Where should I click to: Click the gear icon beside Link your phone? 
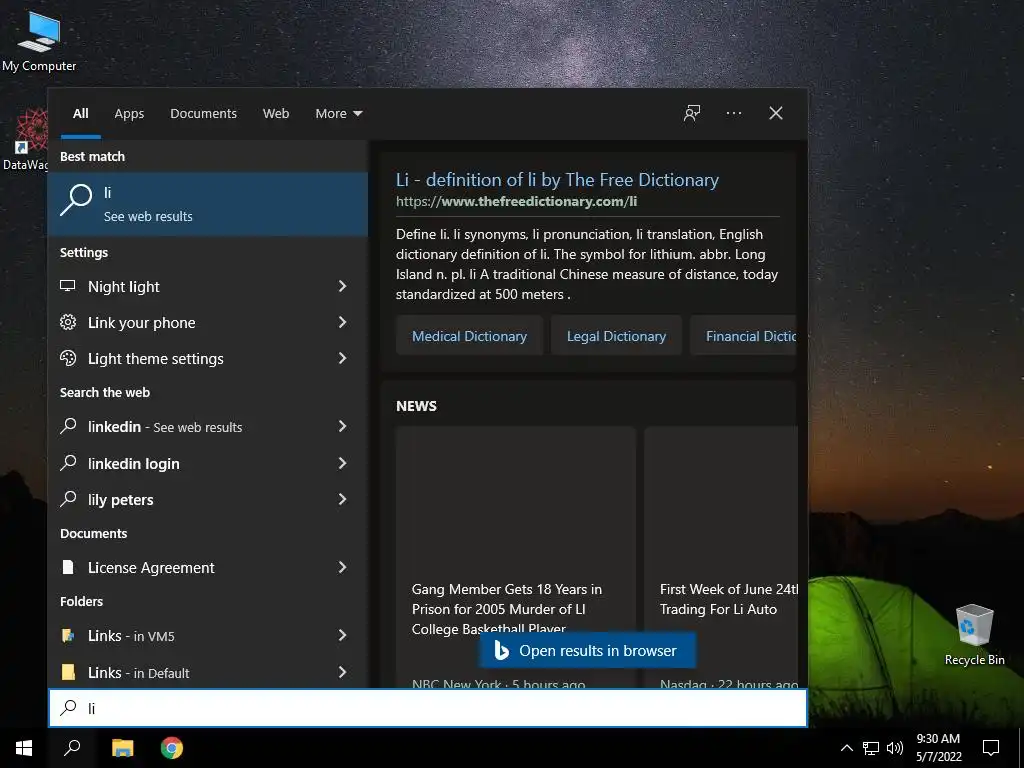click(68, 322)
